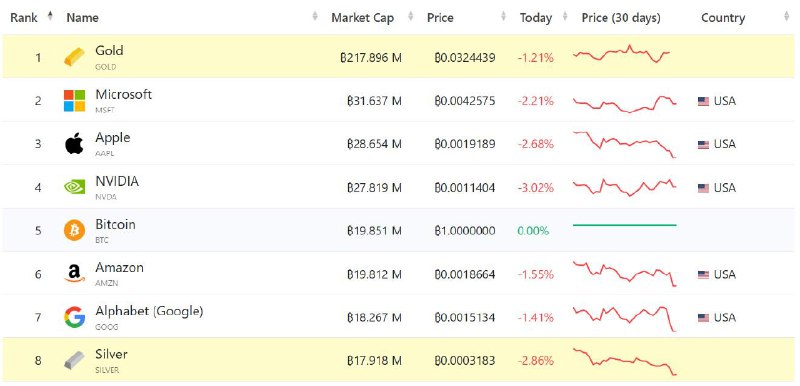Click the Name column header
800x386 pixels.
pyautogui.click(x=82, y=17)
